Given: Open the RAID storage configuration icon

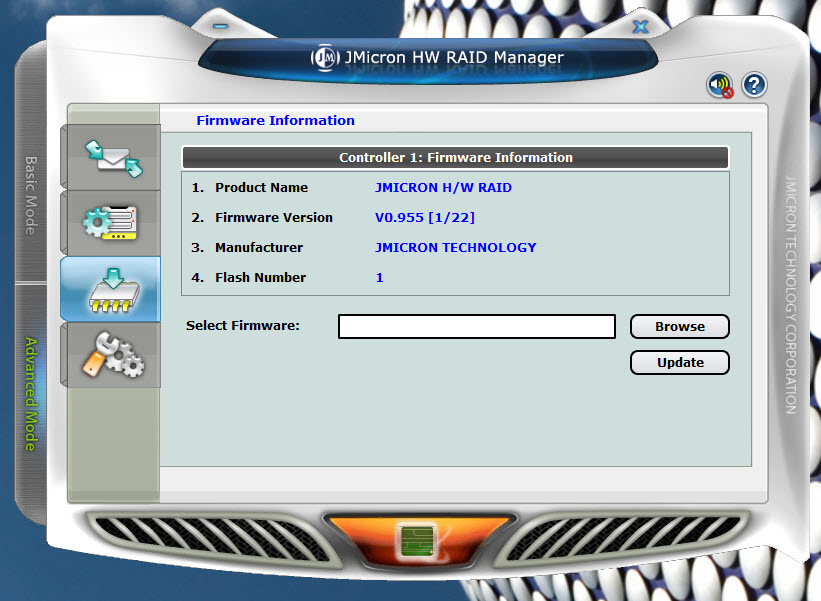Looking at the screenshot, I should [112, 223].
